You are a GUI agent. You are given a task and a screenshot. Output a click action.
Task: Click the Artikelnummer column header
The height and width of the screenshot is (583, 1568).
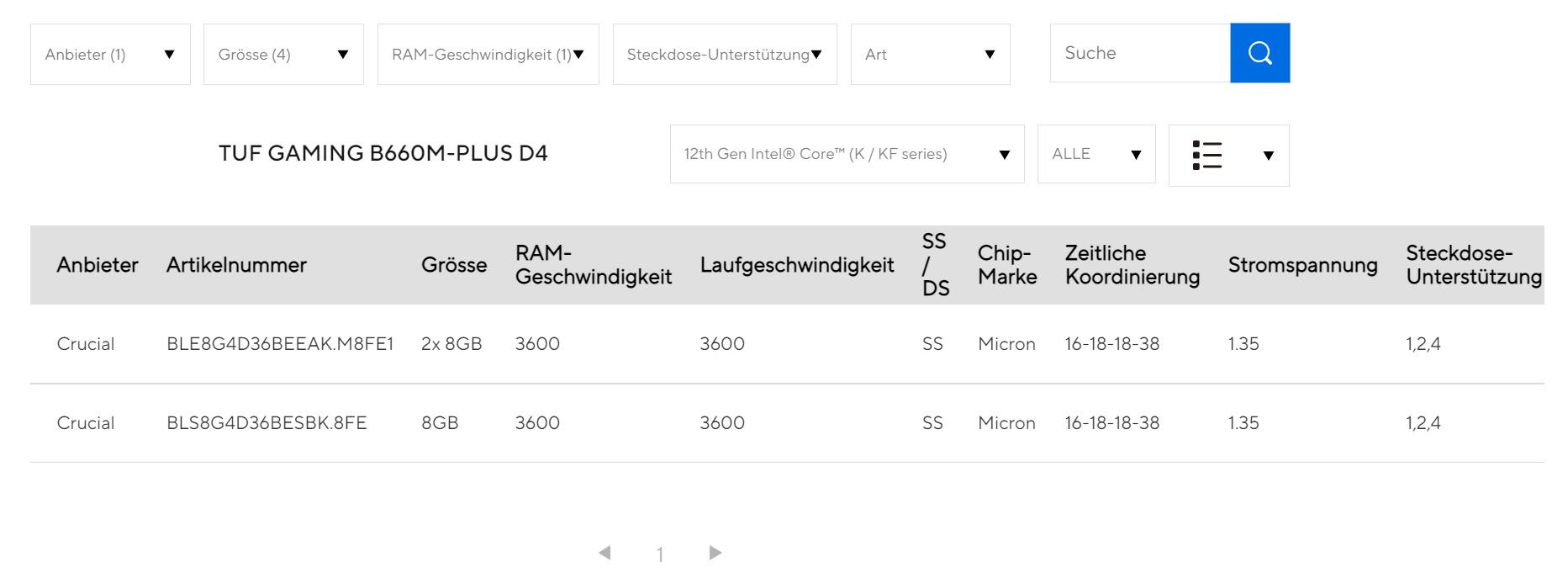[x=236, y=265]
